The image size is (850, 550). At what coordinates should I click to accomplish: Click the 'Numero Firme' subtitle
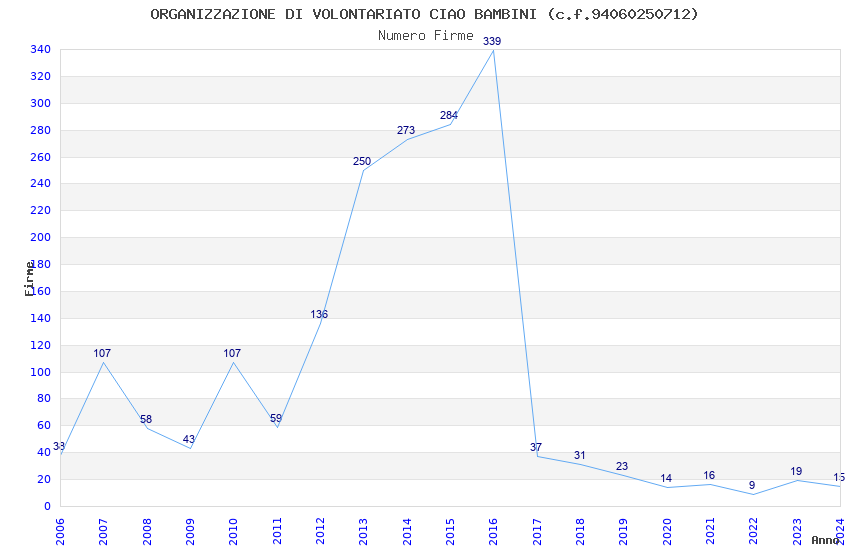pos(426,35)
